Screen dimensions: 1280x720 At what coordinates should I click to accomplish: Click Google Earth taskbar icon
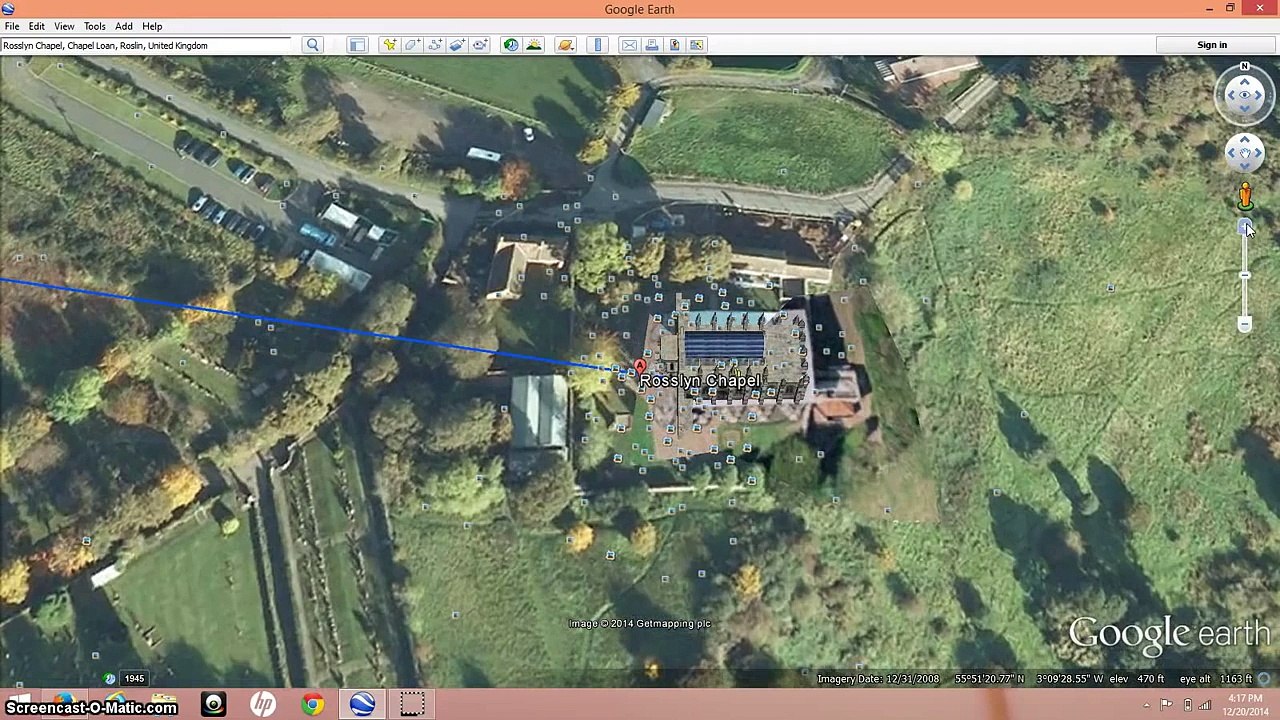click(x=362, y=704)
